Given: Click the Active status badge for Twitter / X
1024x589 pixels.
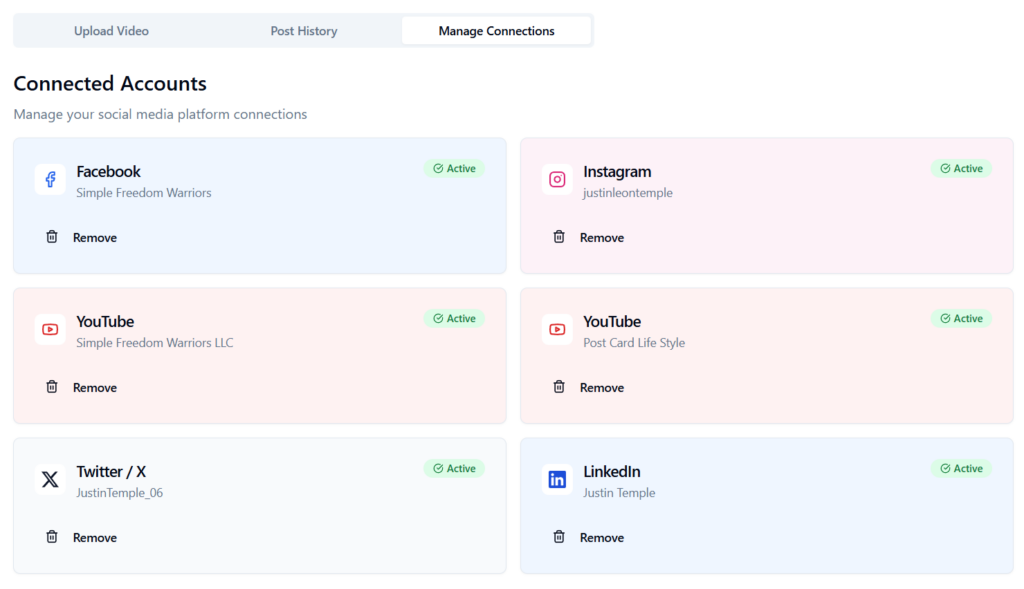Looking at the screenshot, I should pos(454,469).
